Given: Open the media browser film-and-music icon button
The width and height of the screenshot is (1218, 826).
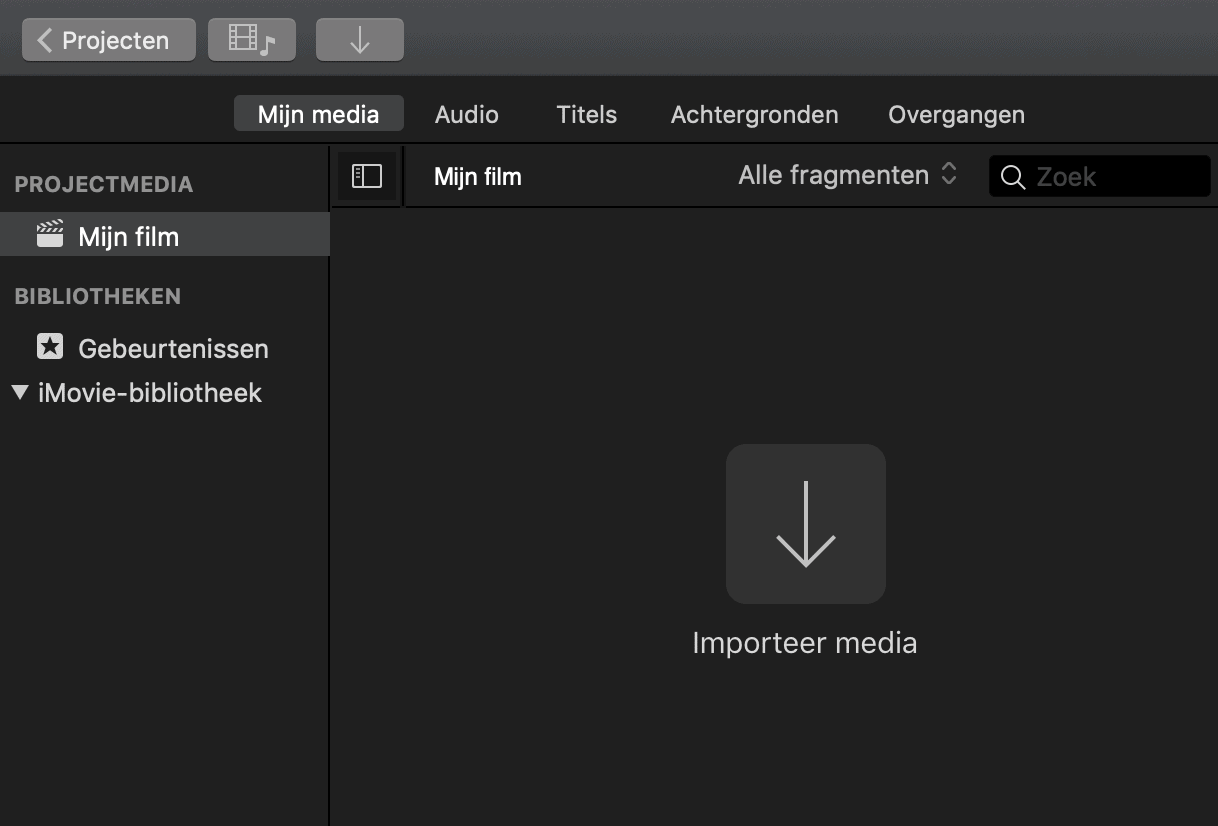Looking at the screenshot, I should point(252,40).
